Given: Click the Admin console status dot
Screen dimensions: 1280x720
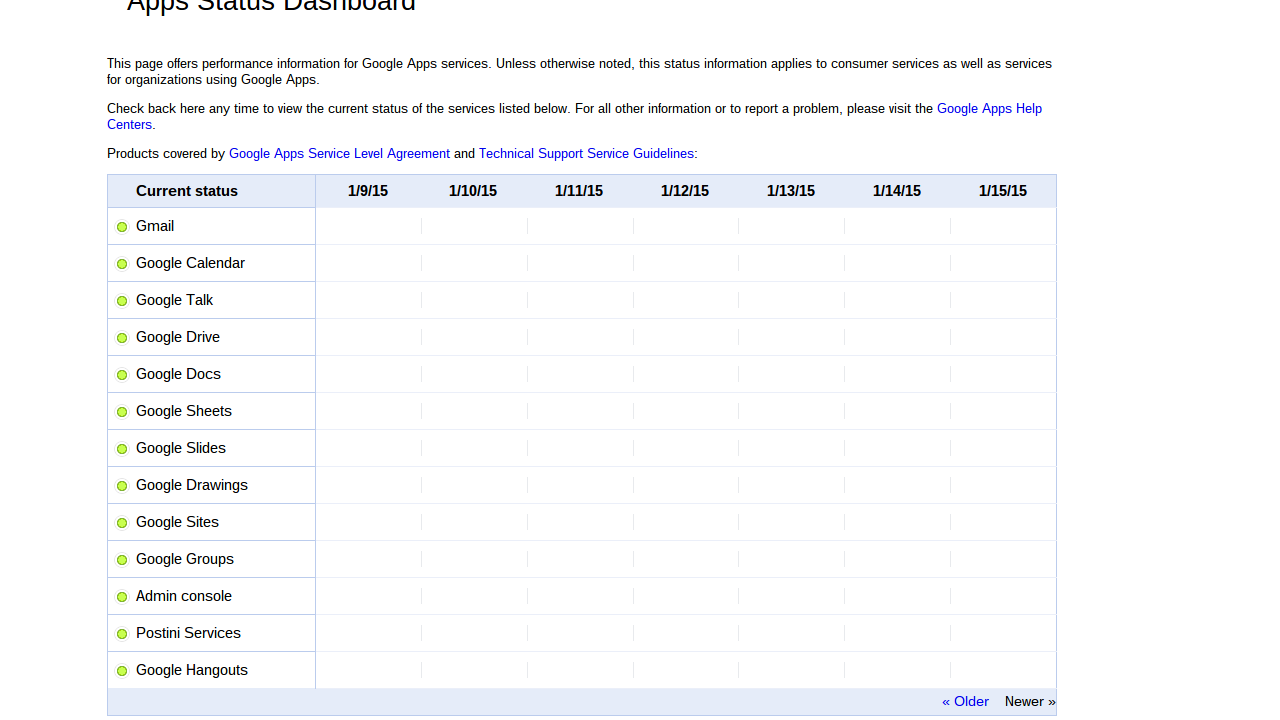Looking at the screenshot, I should 122,597.
